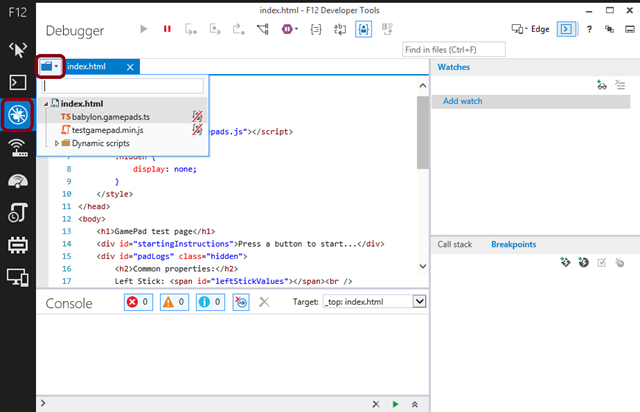
Task: Click the add watch glasses icon
Action: [x=602, y=85]
